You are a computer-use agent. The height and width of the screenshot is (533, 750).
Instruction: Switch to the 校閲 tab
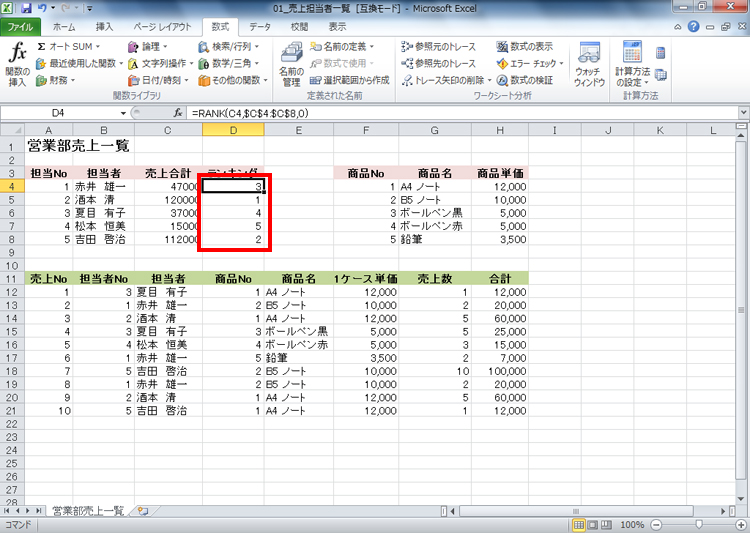coord(299,27)
